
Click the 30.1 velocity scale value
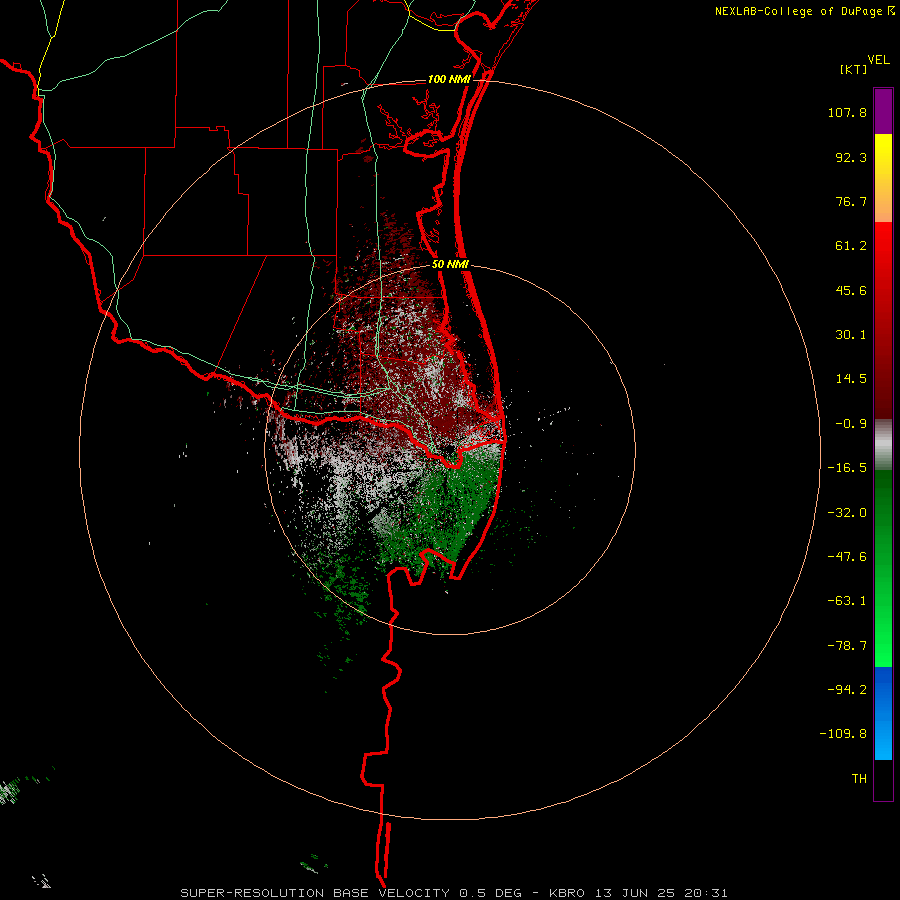pyautogui.click(x=851, y=335)
